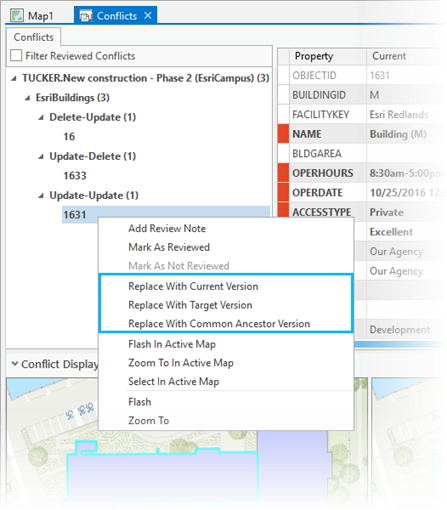Select the Conflicts view tab
This screenshot has height=510, width=447.
[115, 15]
